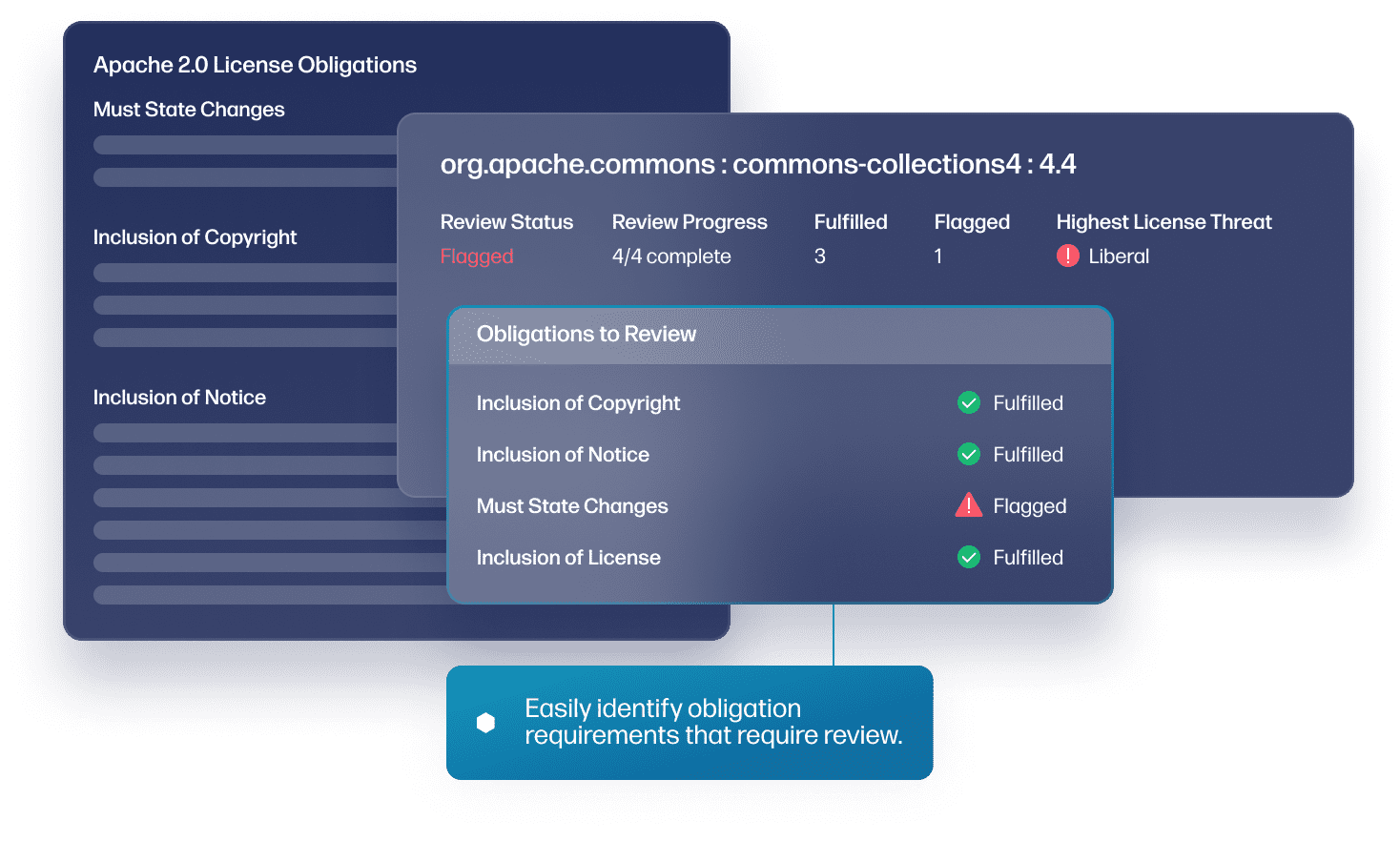This screenshot has height=841, width=1400.
Task: Open the Inclusion of Copyright obligation row
Action: (779, 403)
